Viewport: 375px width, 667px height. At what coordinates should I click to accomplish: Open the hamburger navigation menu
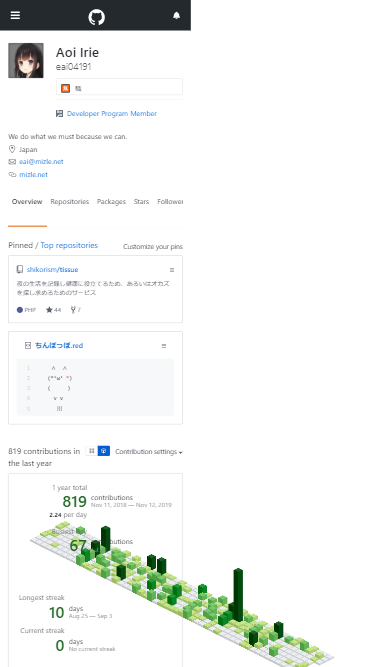15,15
